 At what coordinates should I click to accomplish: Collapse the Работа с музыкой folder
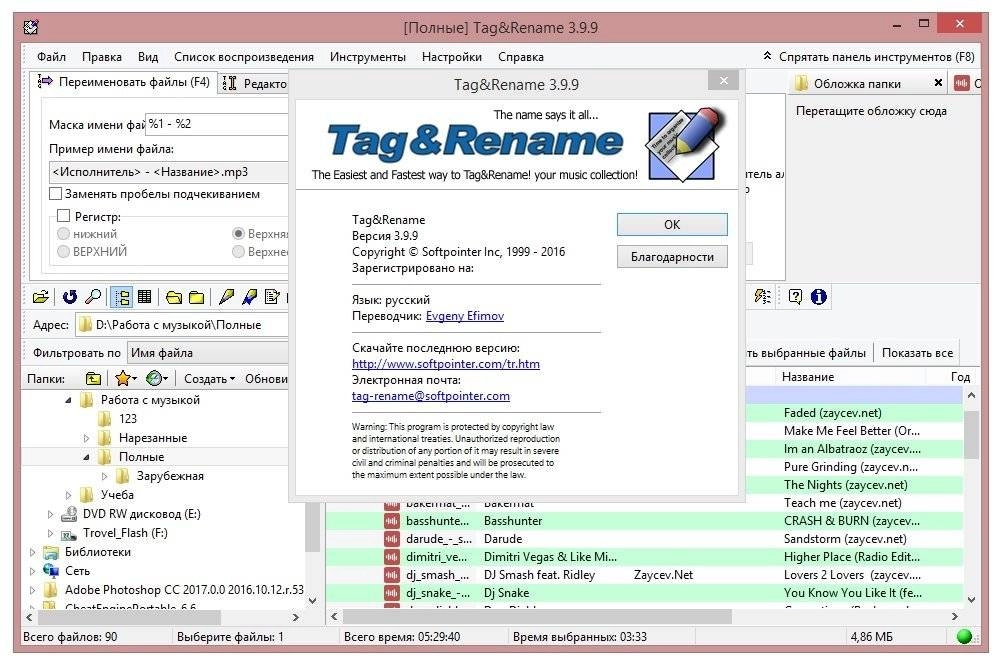pyautogui.click(x=68, y=400)
